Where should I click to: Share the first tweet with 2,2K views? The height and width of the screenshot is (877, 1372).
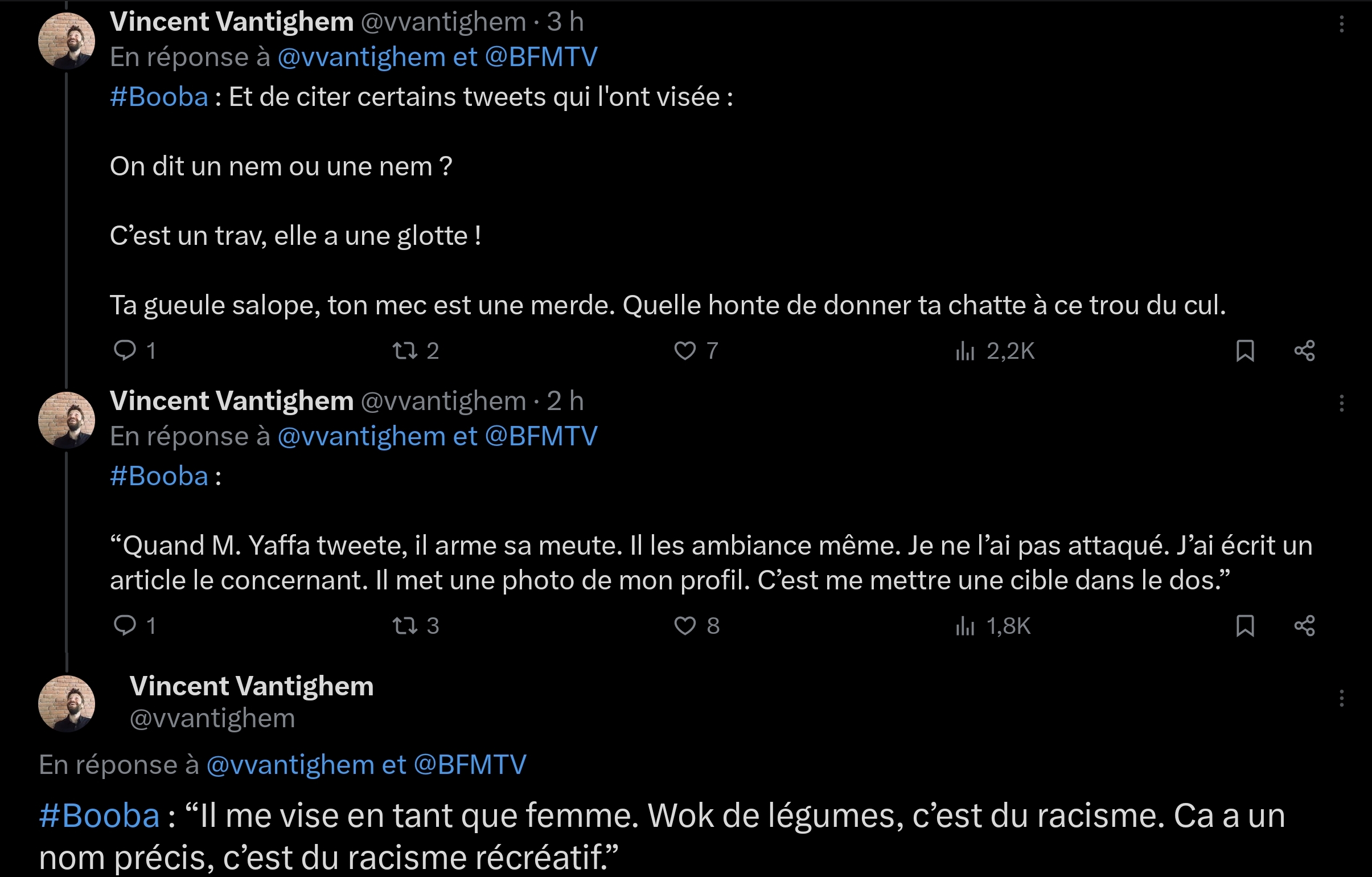coord(1305,350)
